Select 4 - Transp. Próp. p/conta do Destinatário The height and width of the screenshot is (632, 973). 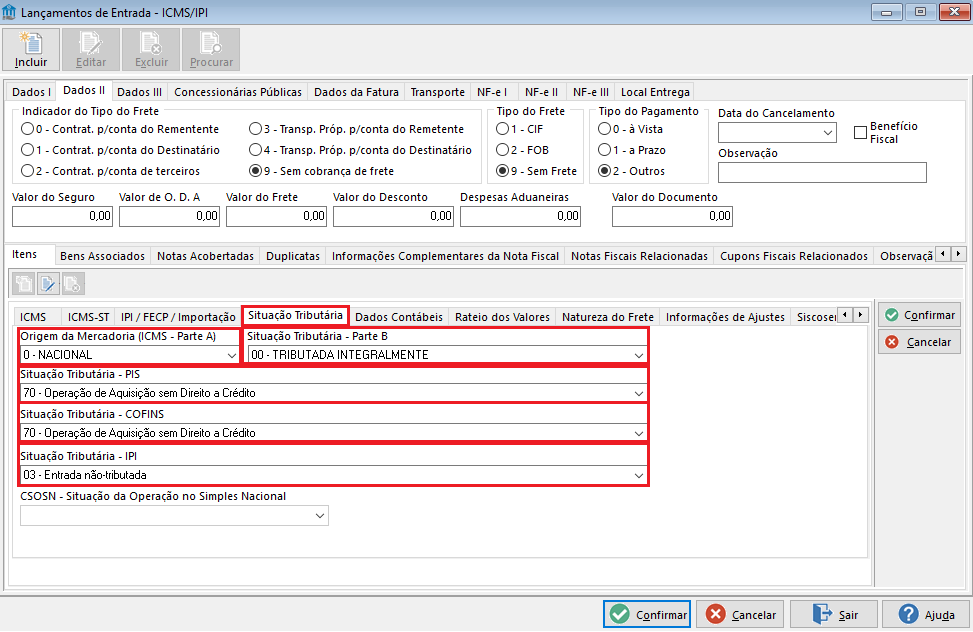point(360,150)
